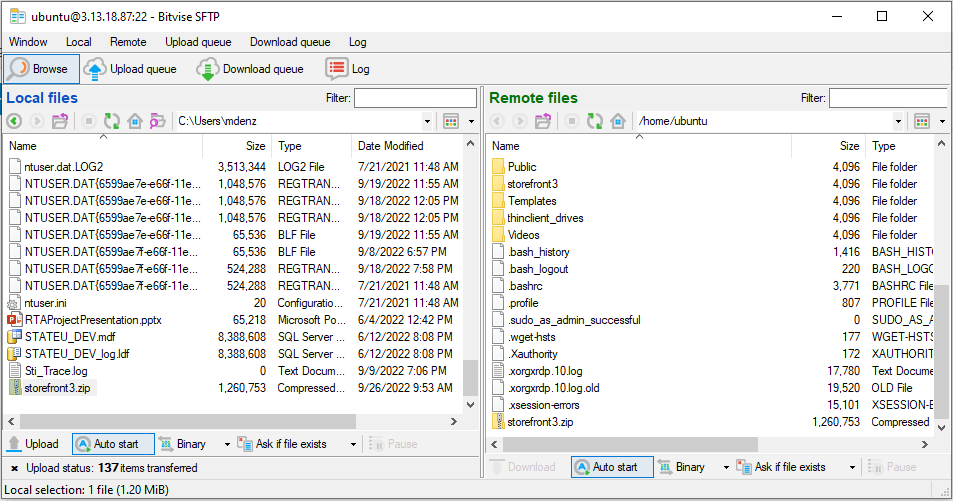Open the Window menu

pos(28,42)
